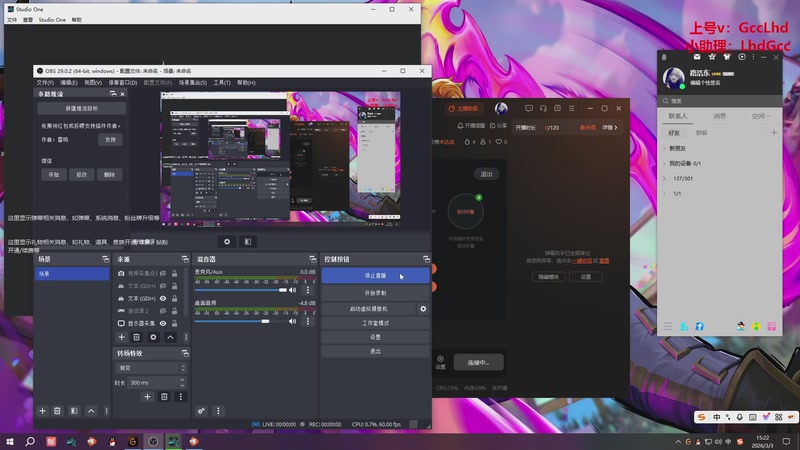800x450 pixels.
Task: Open OBS Scene Collection menu
Action: 193,83
